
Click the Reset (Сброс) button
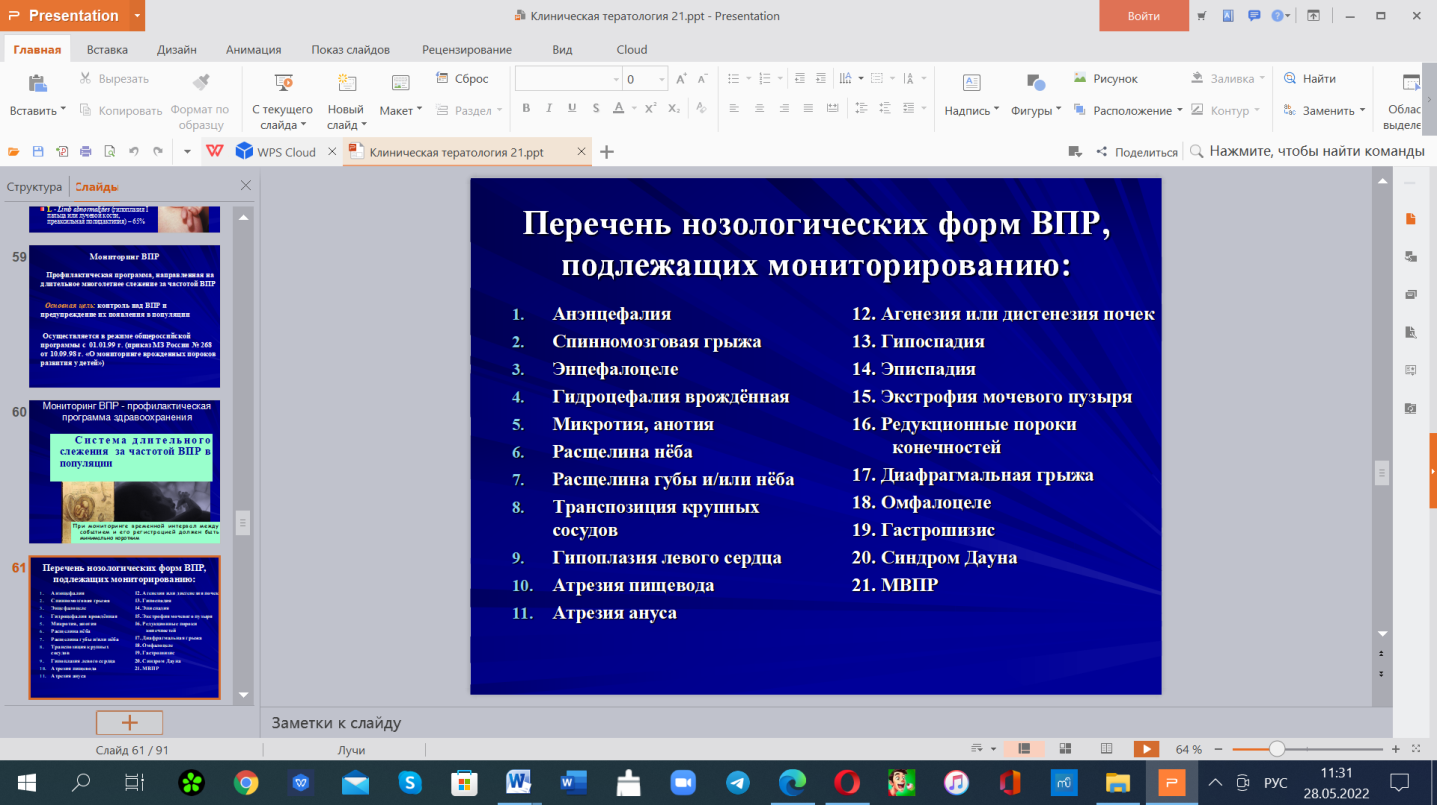pyautogui.click(x=463, y=79)
